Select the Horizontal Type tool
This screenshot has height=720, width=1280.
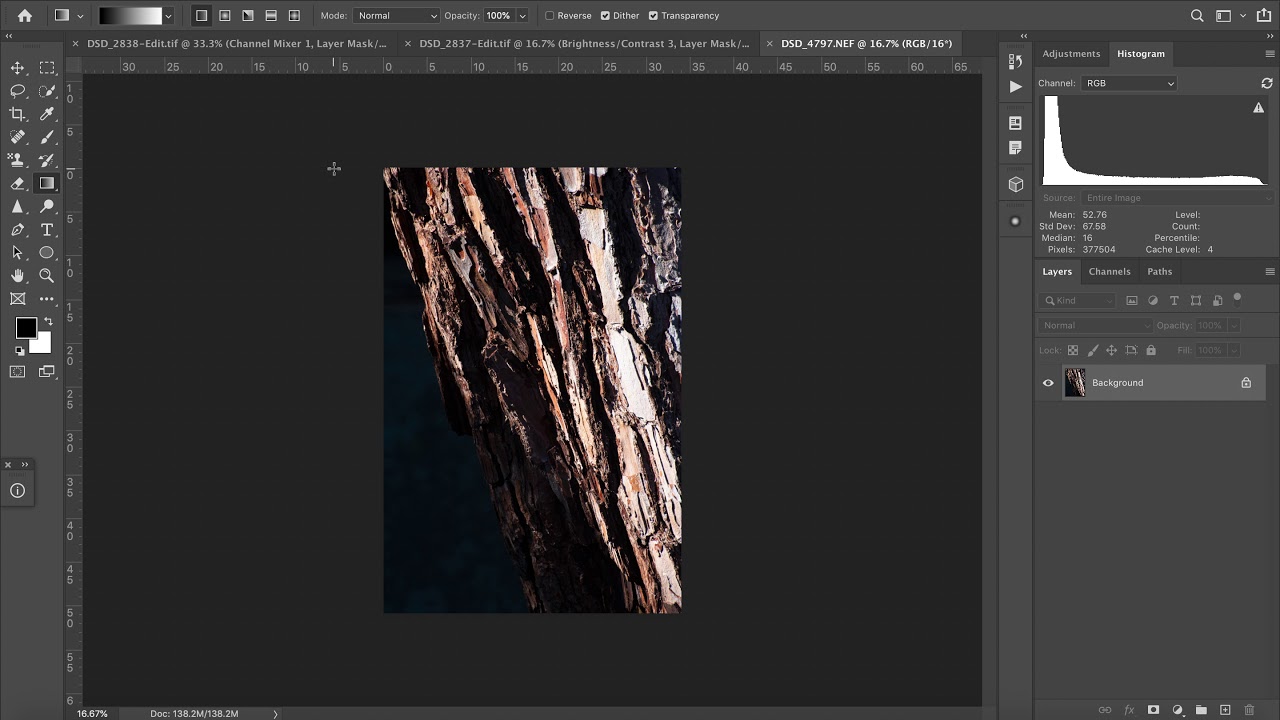pos(47,229)
